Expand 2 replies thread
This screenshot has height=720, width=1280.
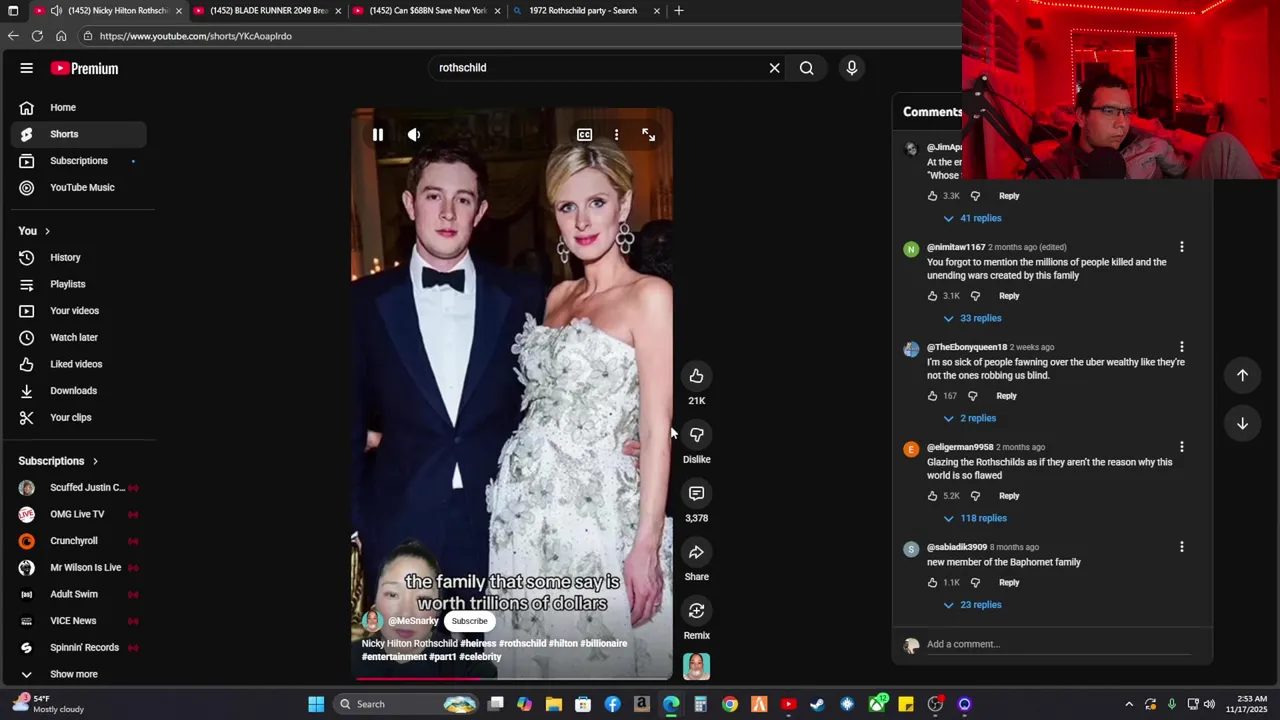pyautogui.click(x=970, y=418)
